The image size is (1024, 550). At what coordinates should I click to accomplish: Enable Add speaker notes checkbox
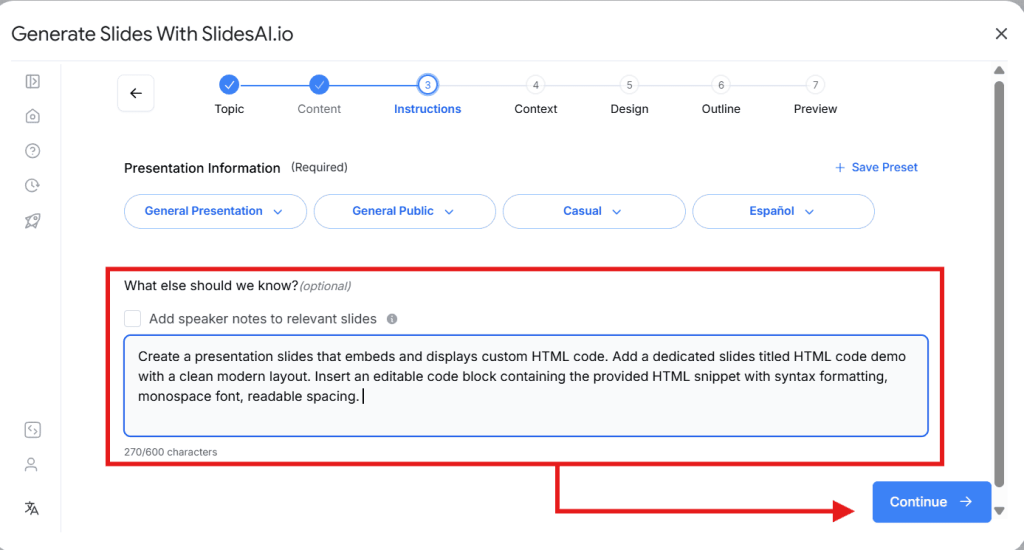point(133,319)
